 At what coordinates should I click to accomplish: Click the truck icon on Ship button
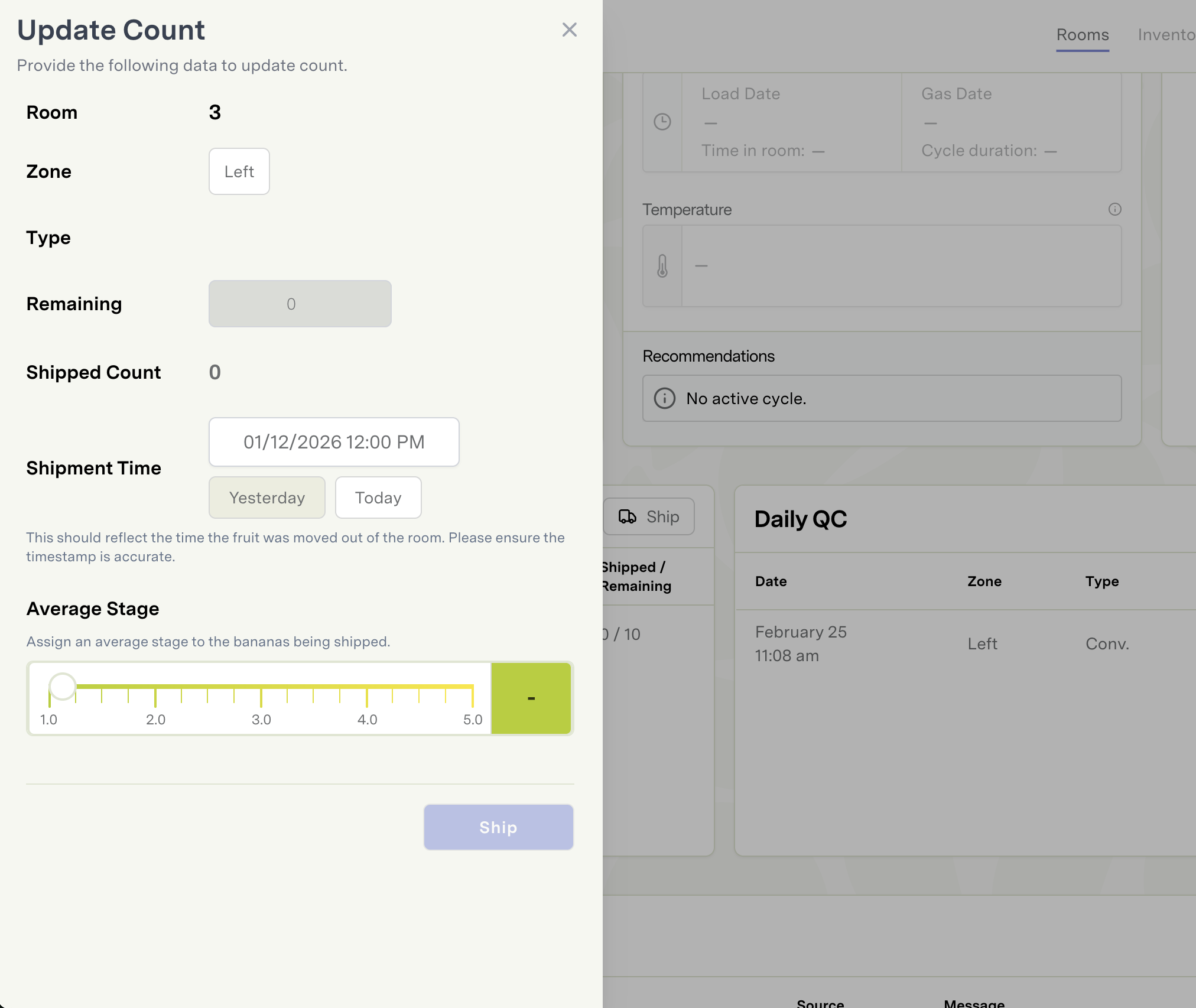pyautogui.click(x=627, y=516)
